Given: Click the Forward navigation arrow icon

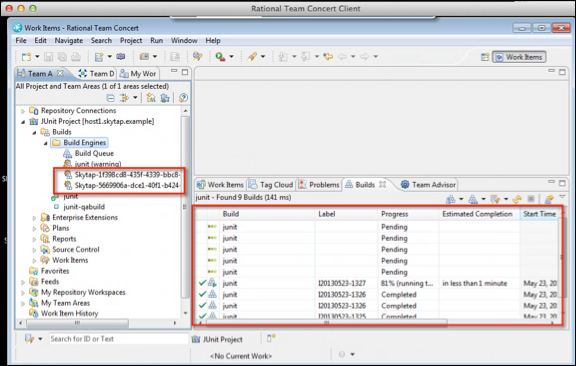Looking at the screenshot, I should [364, 57].
